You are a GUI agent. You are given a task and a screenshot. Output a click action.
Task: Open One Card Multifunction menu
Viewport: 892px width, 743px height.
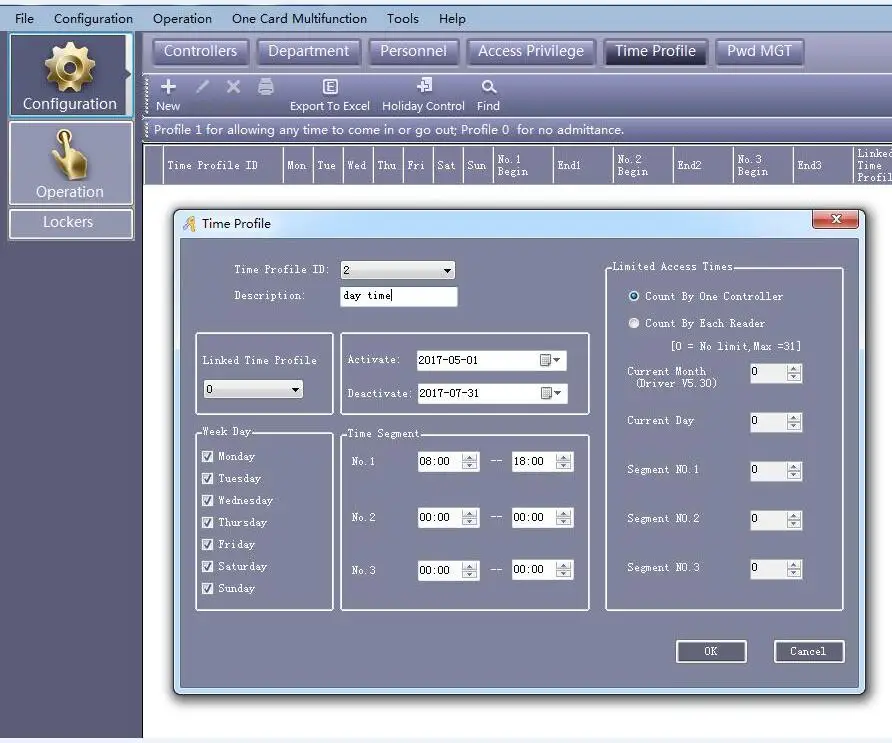[x=299, y=19]
